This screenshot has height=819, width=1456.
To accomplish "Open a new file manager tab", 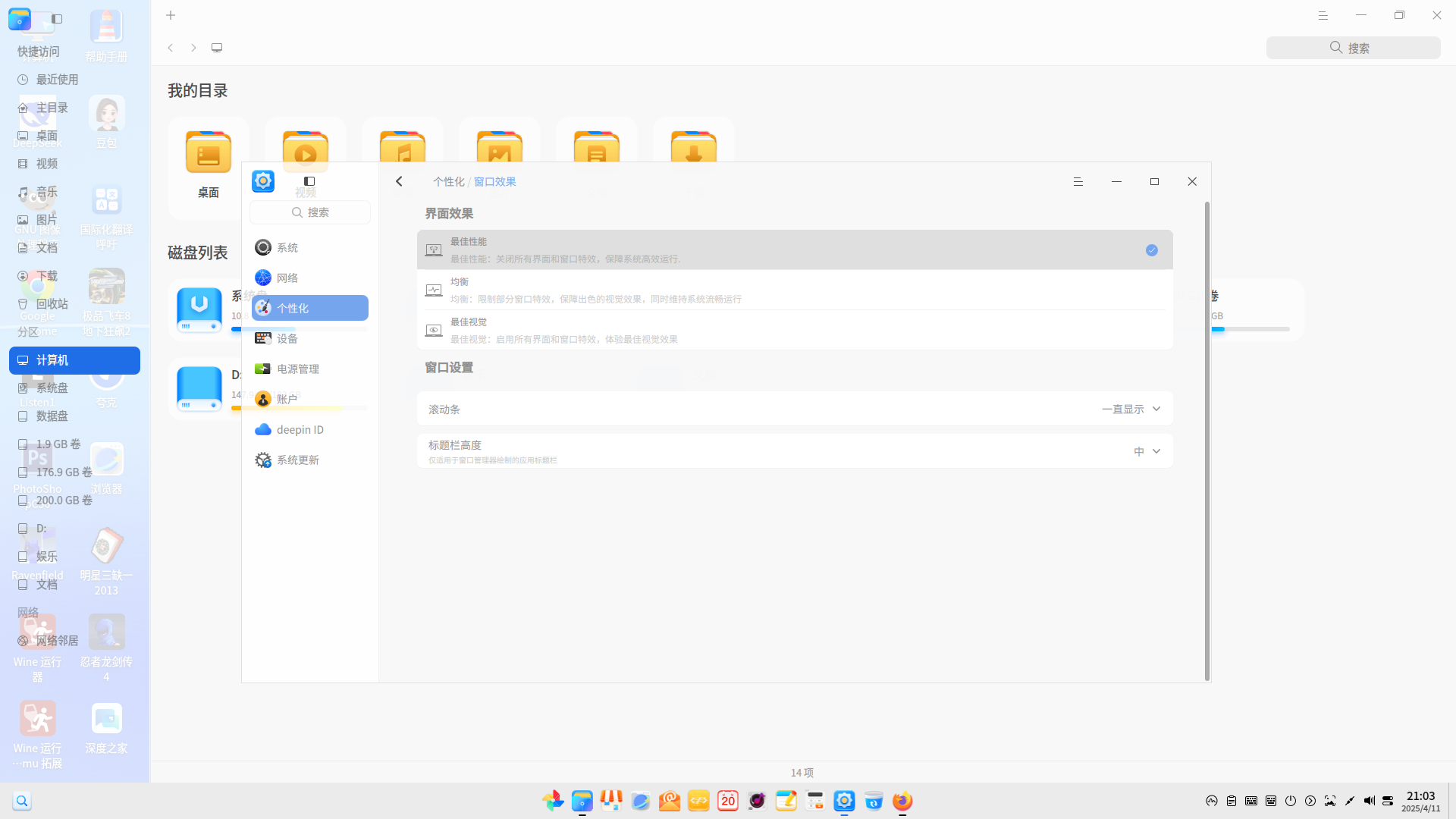I will click(x=171, y=15).
